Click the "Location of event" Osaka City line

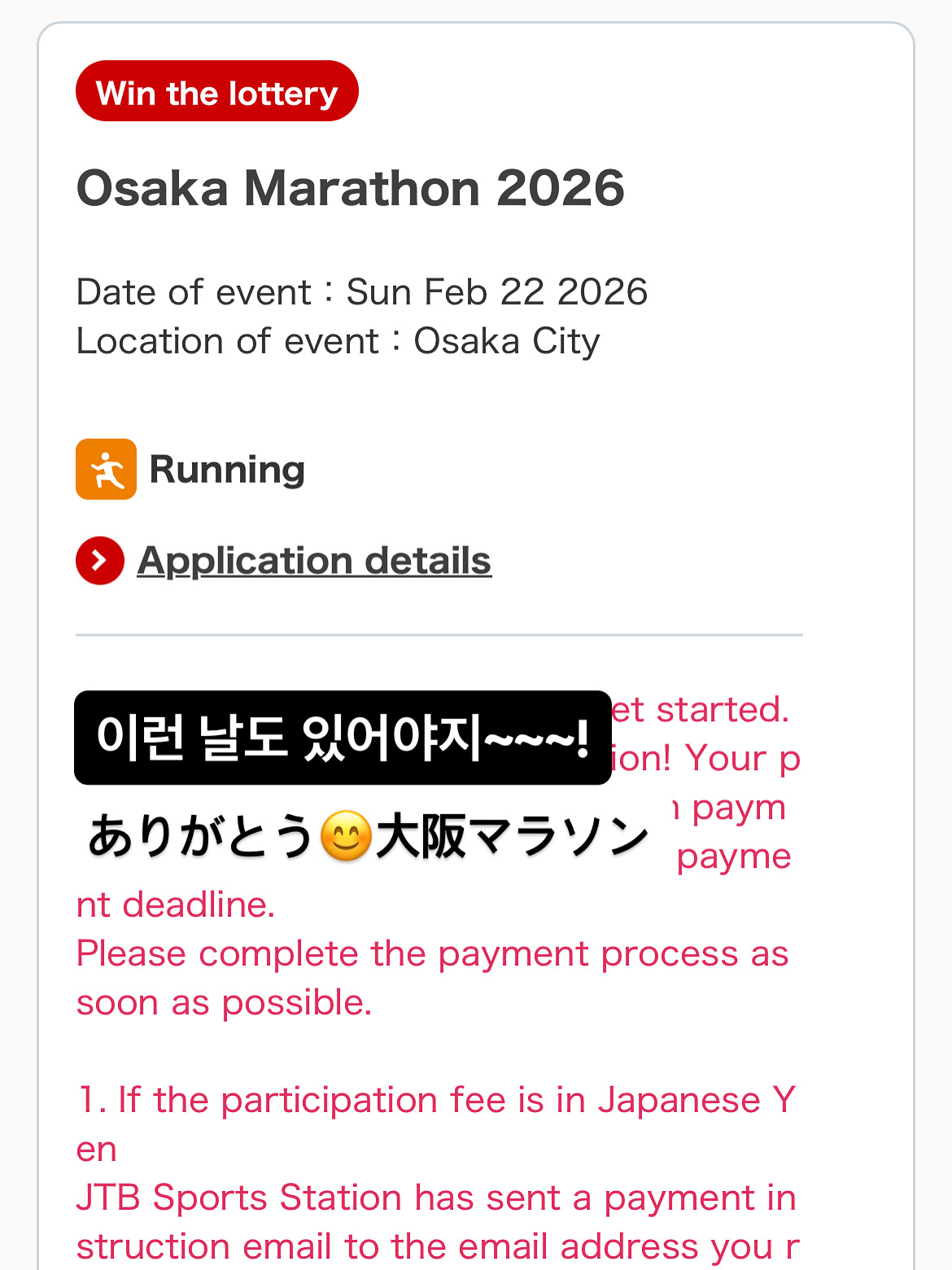pos(338,341)
